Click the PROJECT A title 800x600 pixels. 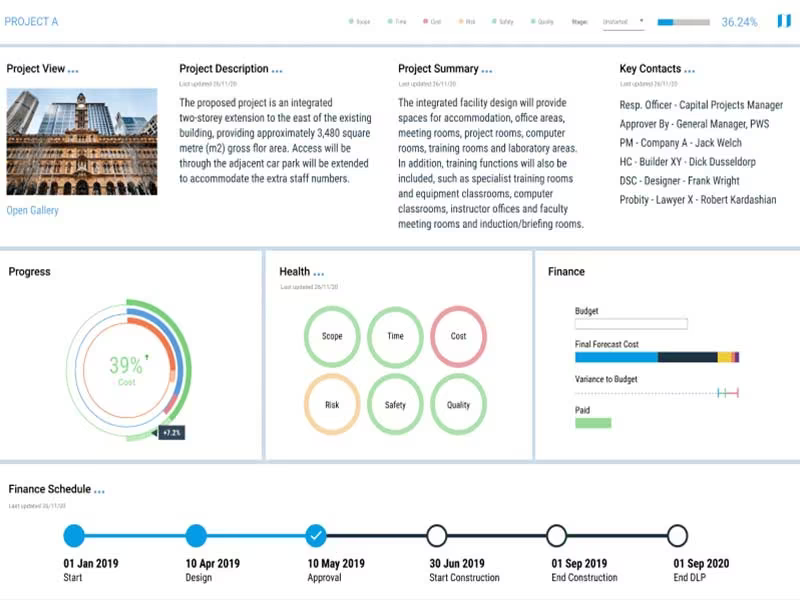click(x=31, y=21)
